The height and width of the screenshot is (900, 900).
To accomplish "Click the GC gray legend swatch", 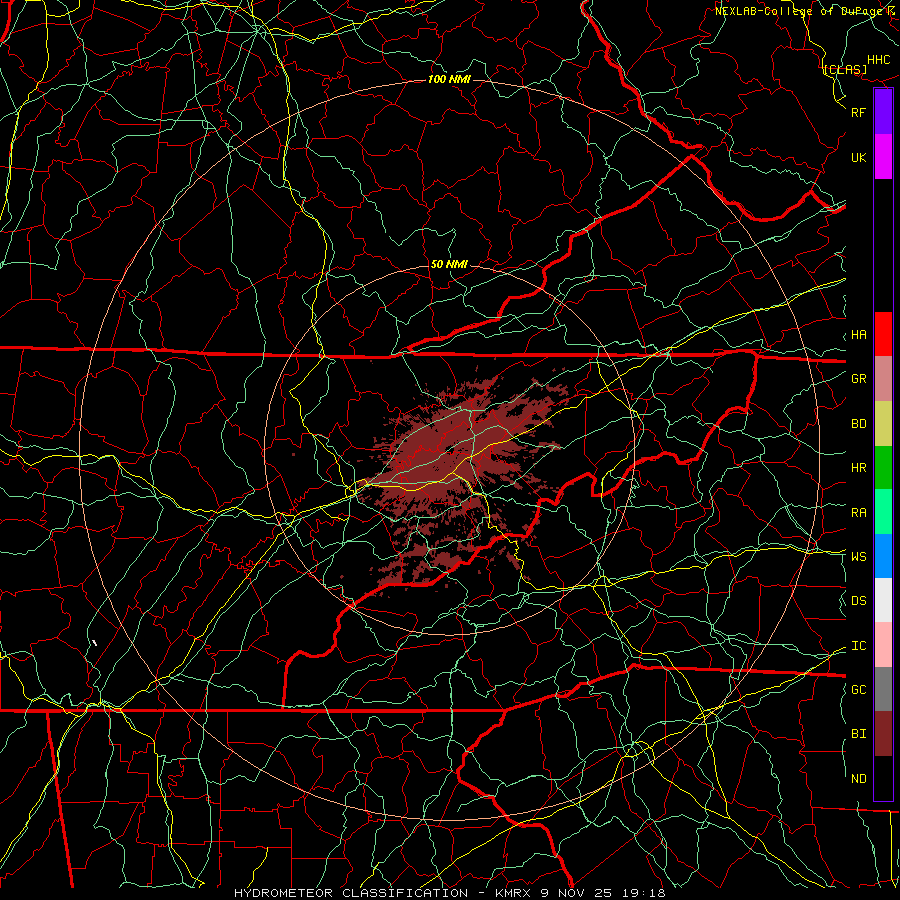I will (x=883, y=689).
